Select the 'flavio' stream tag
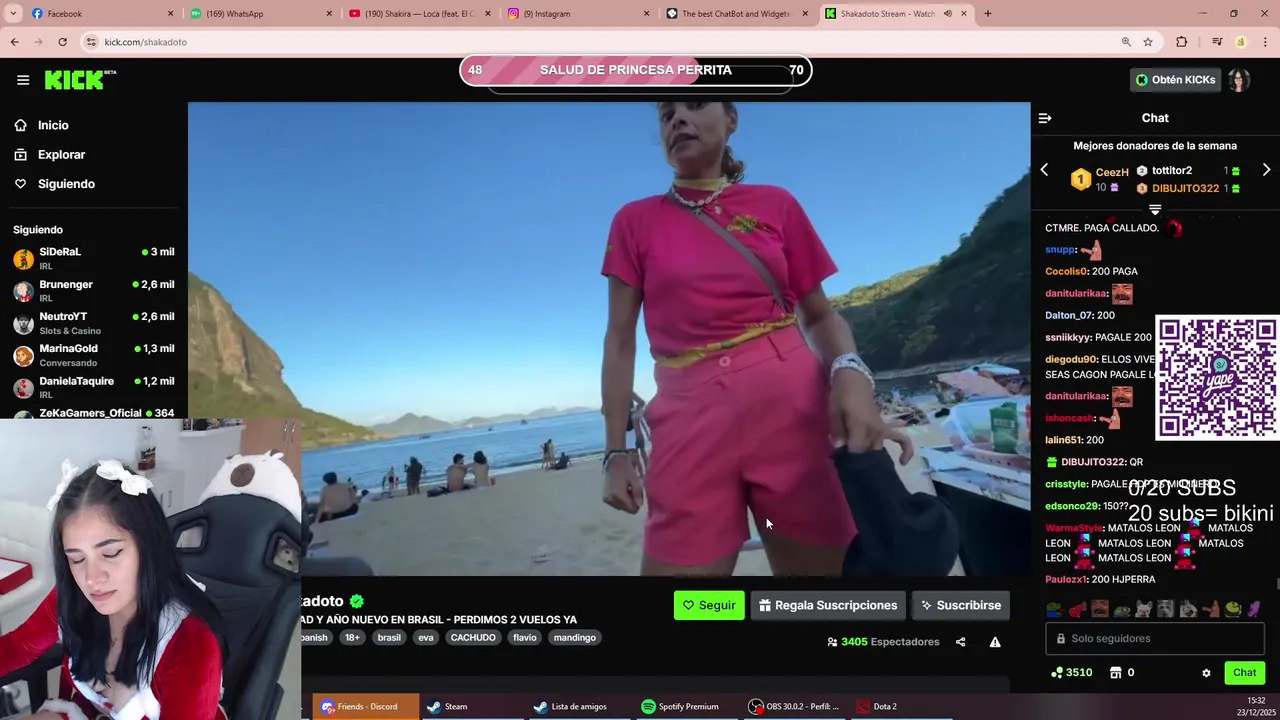This screenshot has height=720, width=1280. click(525, 638)
